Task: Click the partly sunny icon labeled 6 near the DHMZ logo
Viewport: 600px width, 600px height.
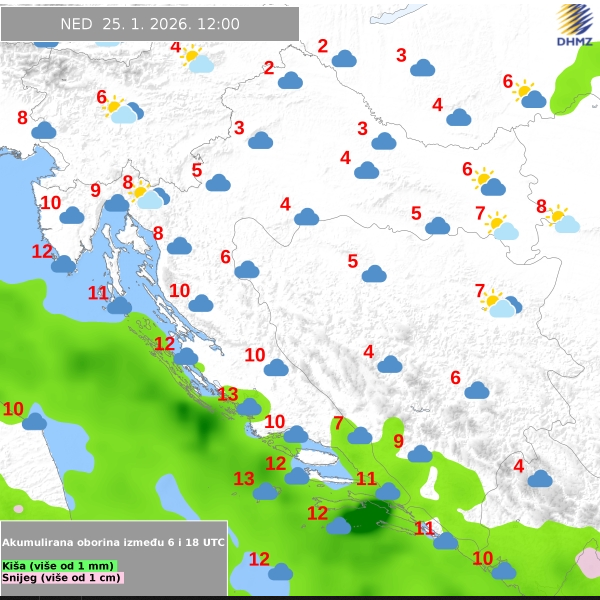Action: [x=529, y=95]
